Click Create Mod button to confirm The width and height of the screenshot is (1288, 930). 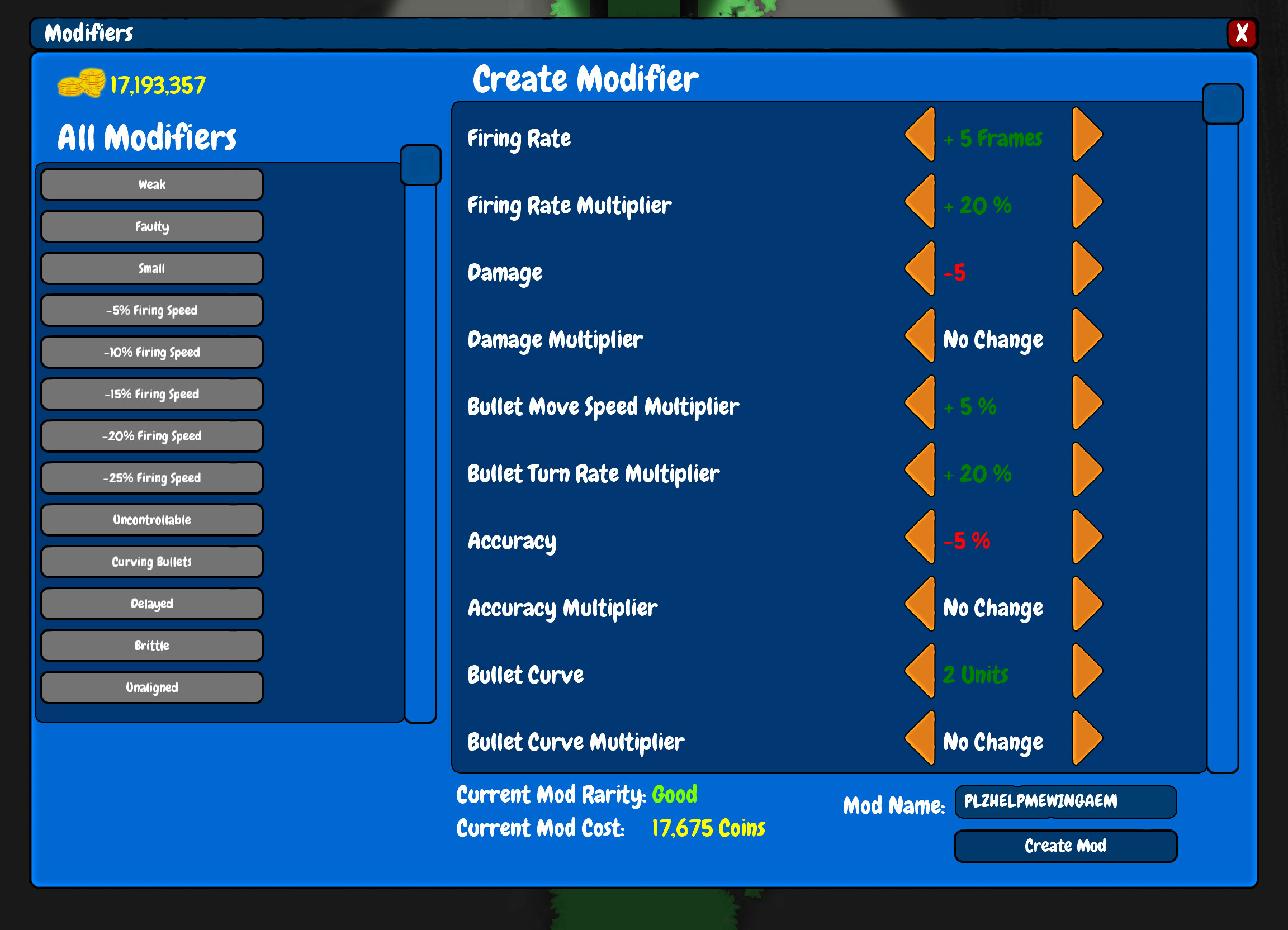tap(1066, 846)
